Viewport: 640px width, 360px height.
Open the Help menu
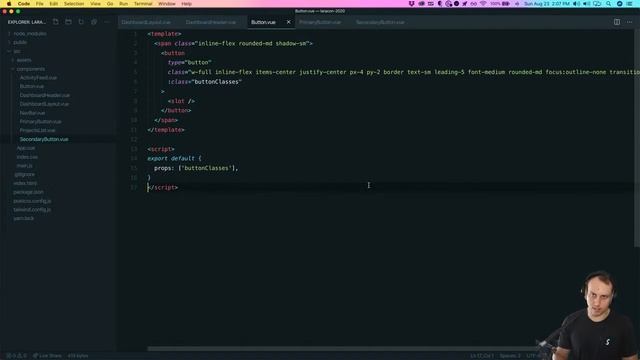tap(187, 4)
